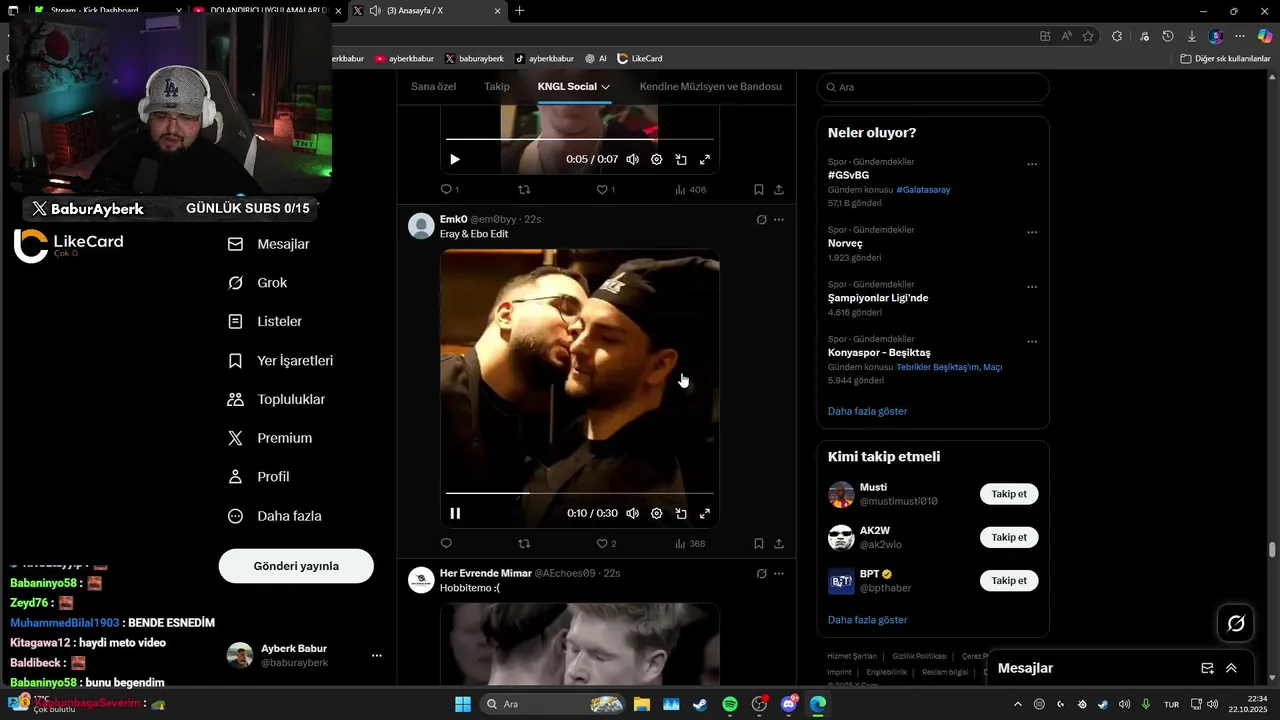The width and height of the screenshot is (1280, 720).
Task: Open Grok actions on Emk0 post
Action: coord(761,219)
